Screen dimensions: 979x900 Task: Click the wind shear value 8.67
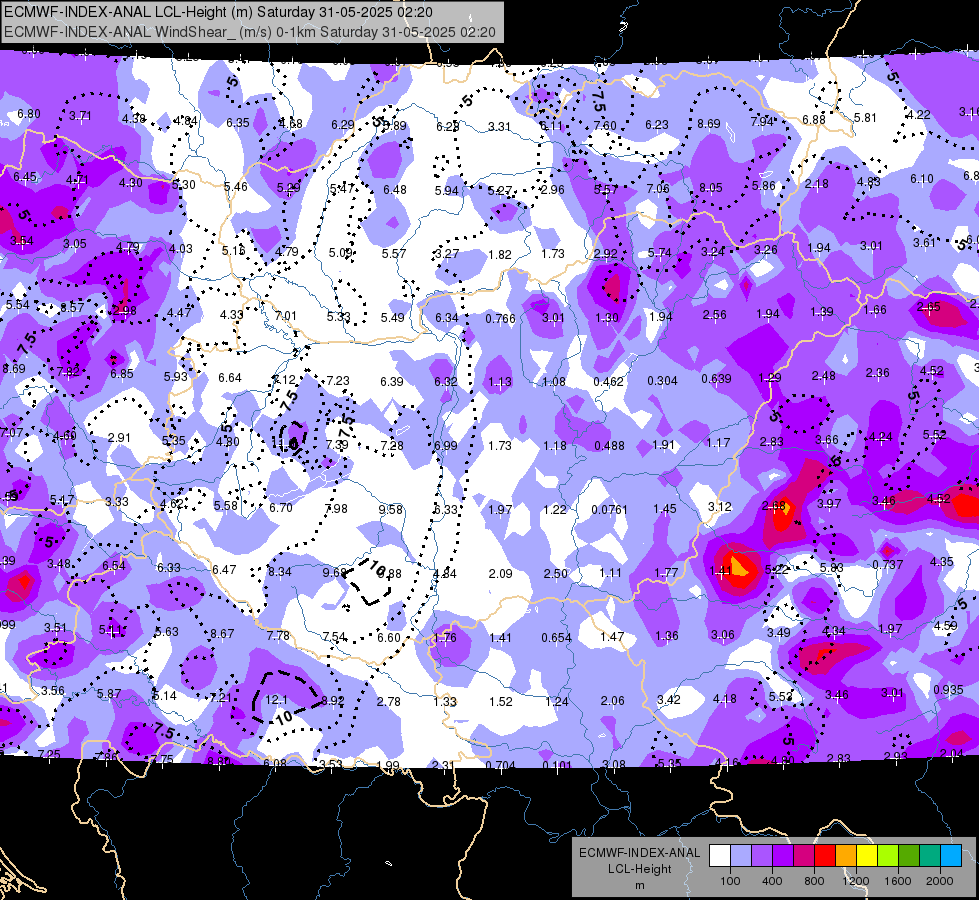(222, 633)
